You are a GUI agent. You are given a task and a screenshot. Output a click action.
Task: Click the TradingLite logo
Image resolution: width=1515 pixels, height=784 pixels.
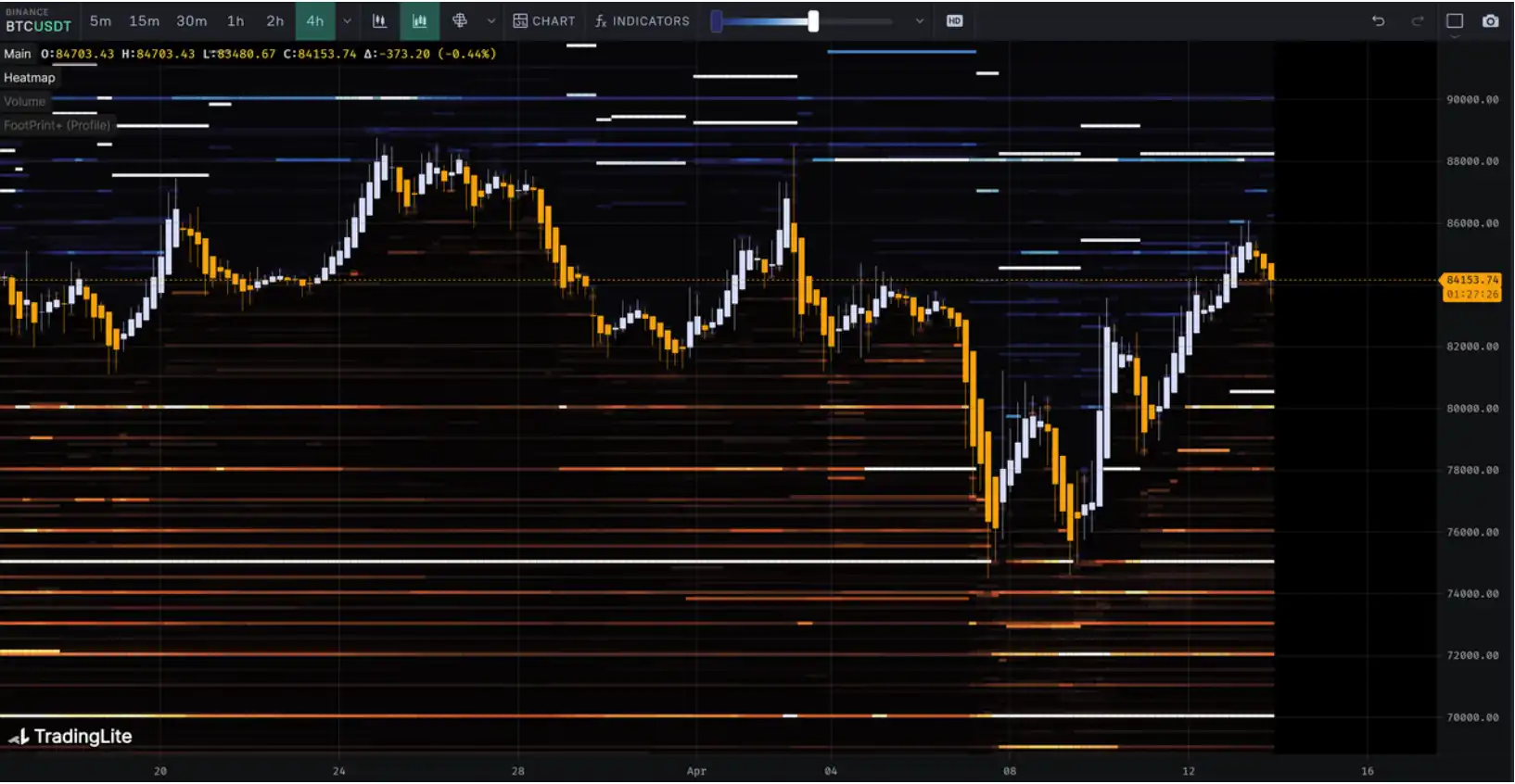pyautogui.click(x=70, y=737)
